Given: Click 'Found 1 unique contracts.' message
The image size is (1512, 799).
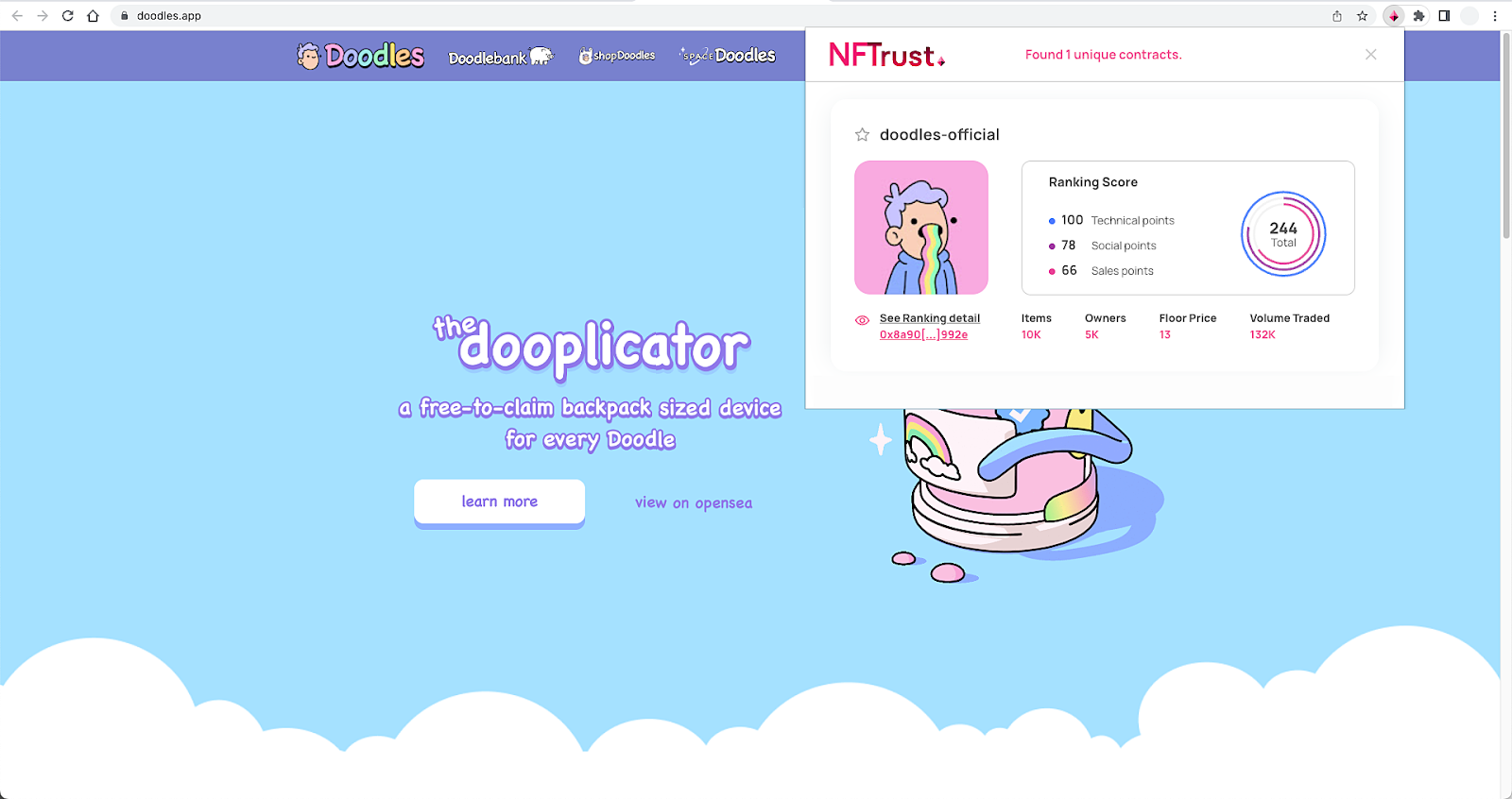Looking at the screenshot, I should (1104, 55).
